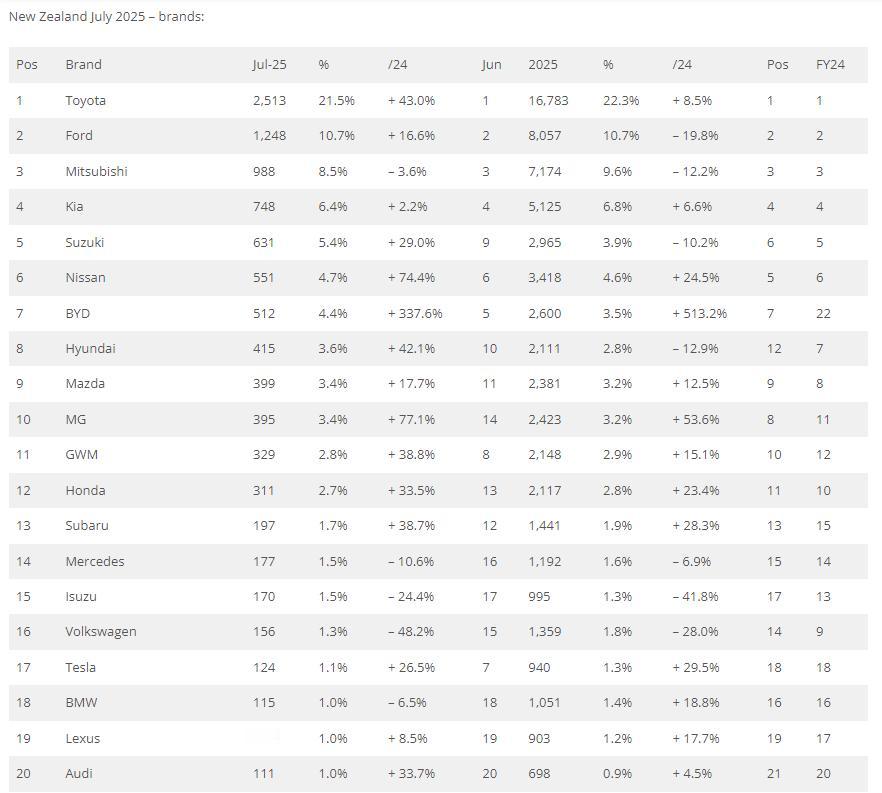
Task: Select the Ford brand cell
Action: pos(79,136)
